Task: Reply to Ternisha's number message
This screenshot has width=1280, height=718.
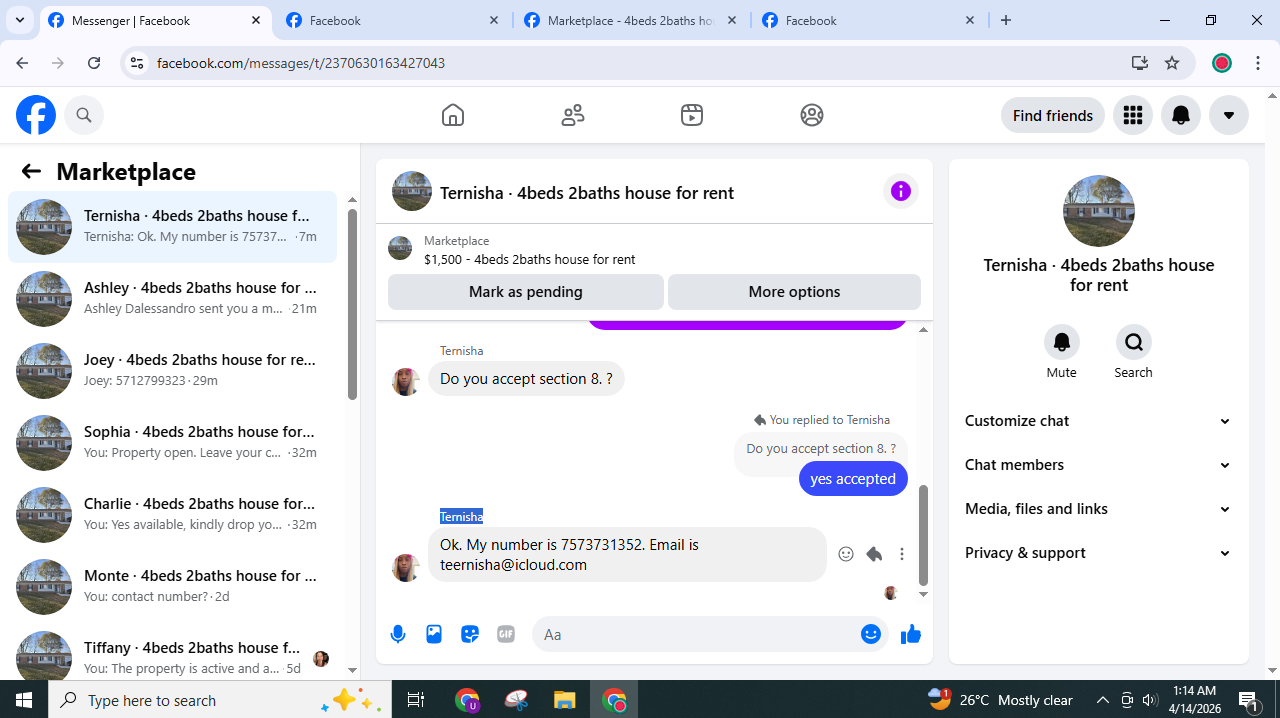Action: pyautogui.click(x=874, y=554)
